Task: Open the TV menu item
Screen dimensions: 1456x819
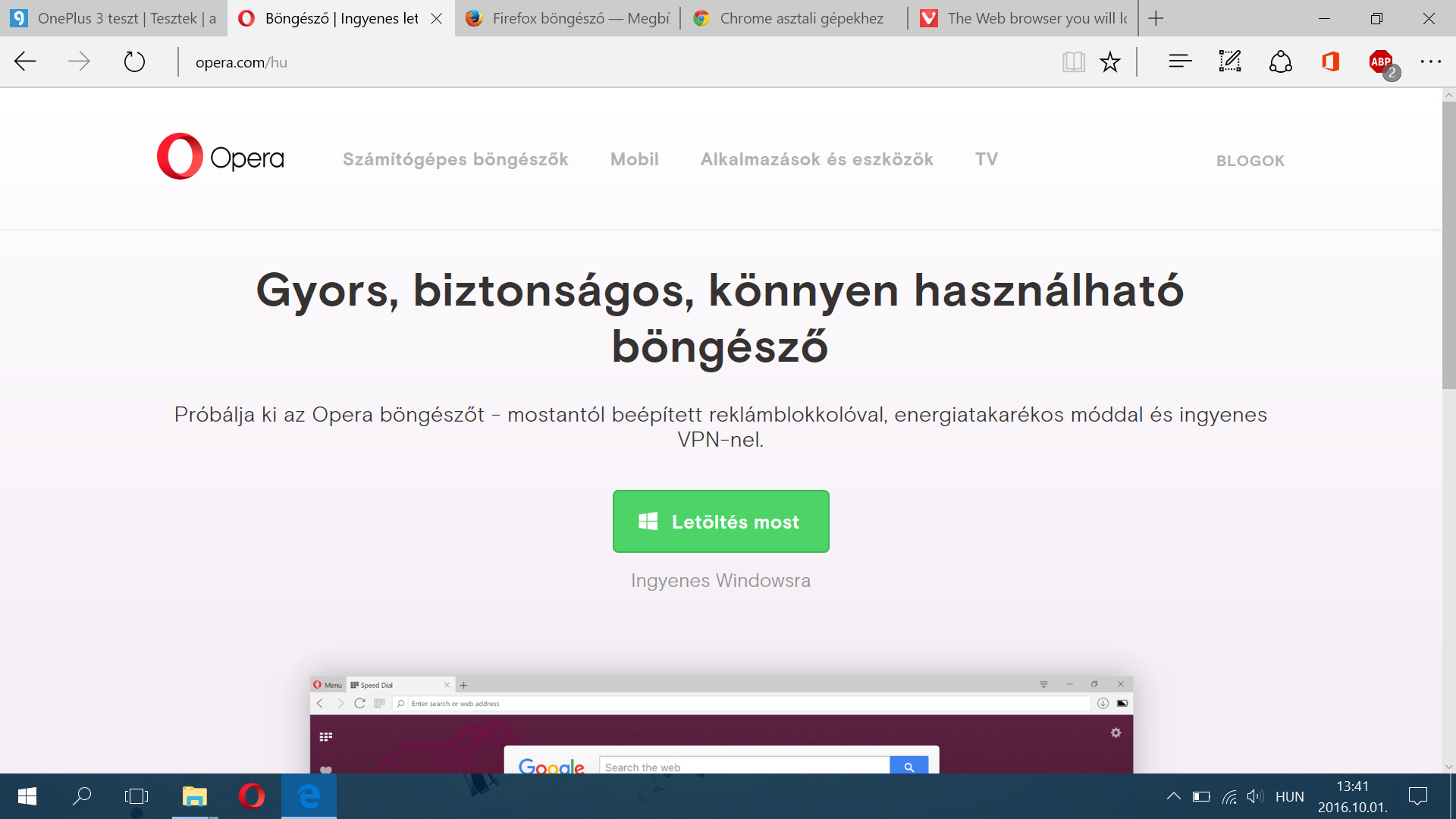Action: point(987,159)
